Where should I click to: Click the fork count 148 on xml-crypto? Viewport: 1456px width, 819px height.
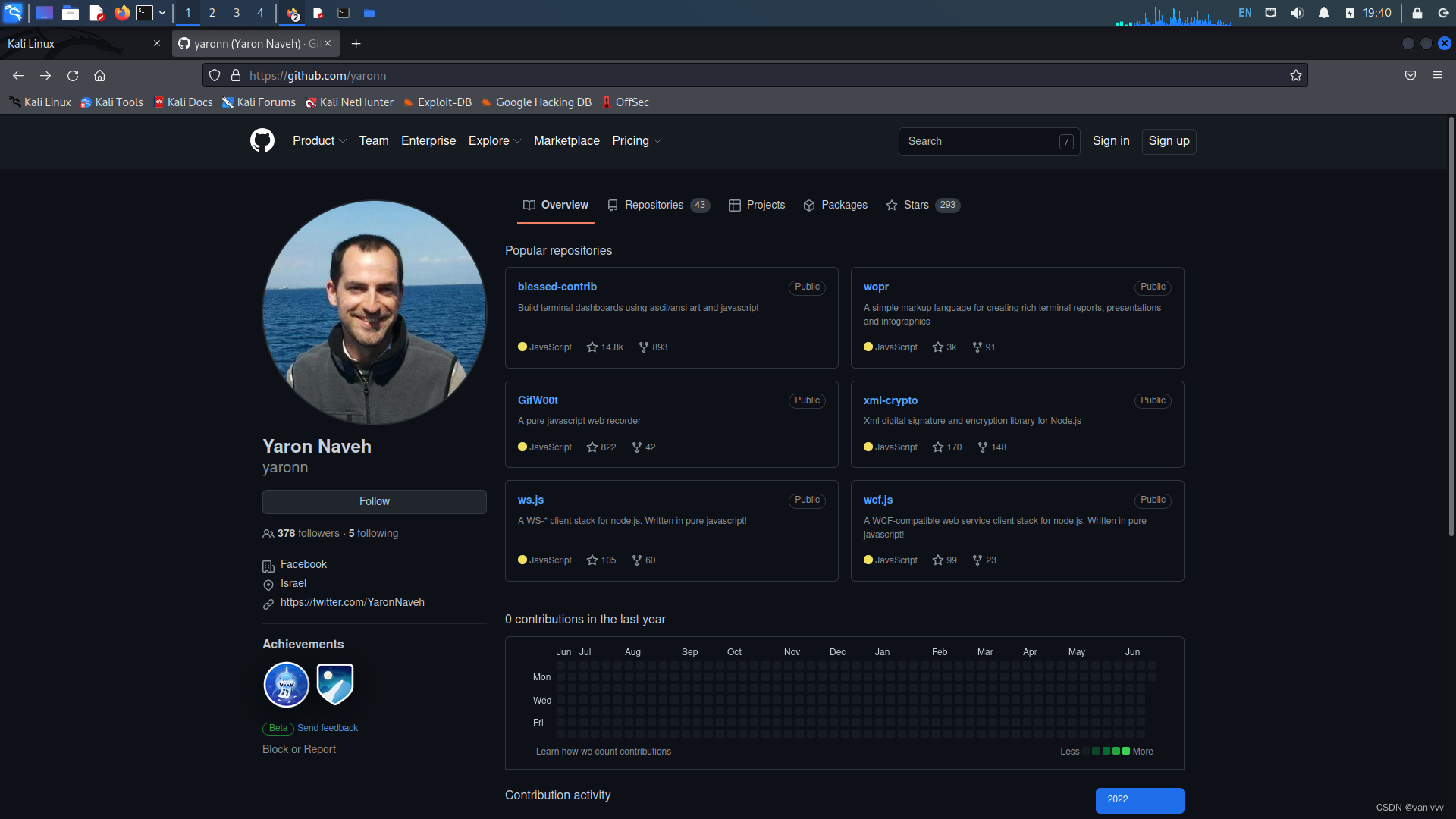(x=992, y=447)
